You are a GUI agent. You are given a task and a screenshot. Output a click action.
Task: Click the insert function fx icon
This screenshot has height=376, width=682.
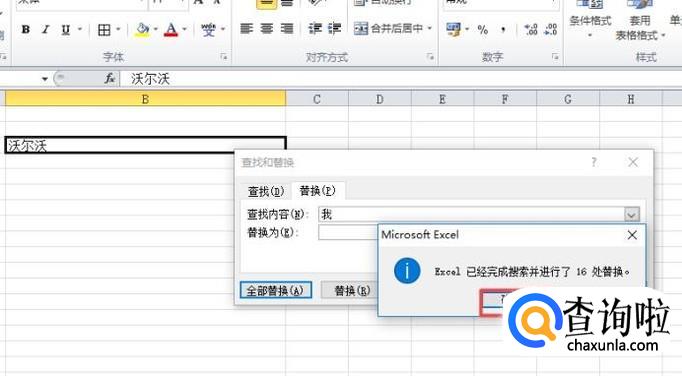click(110, 79)
